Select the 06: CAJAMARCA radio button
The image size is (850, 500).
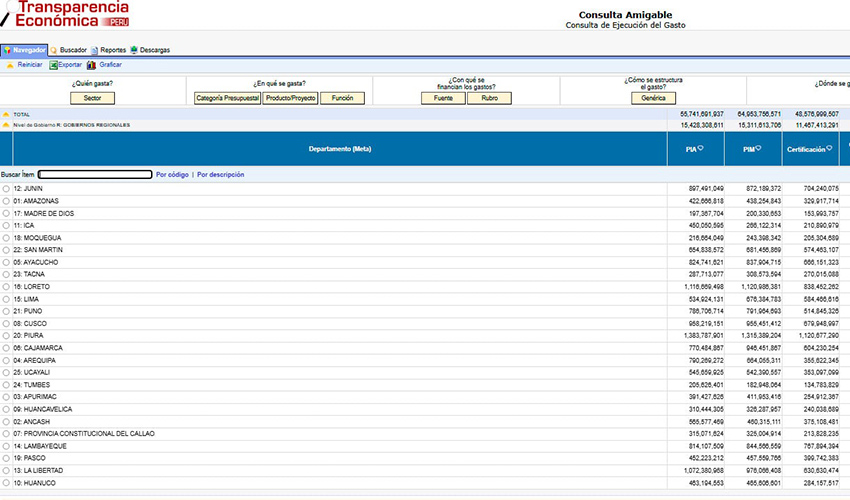click(6, 348)
